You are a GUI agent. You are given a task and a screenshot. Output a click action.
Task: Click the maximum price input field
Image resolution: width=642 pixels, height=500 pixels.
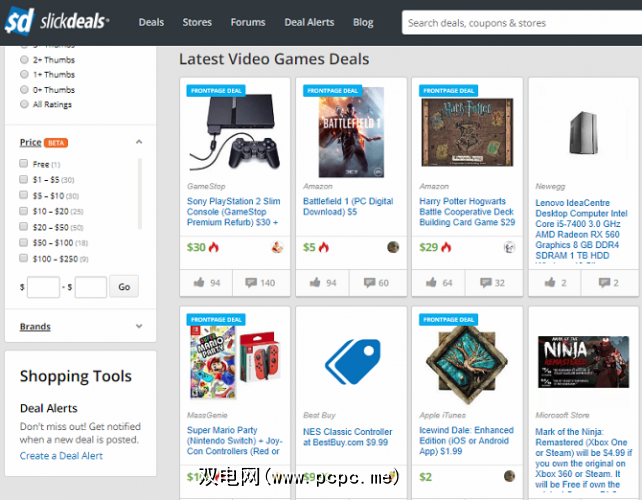(91, 287)
